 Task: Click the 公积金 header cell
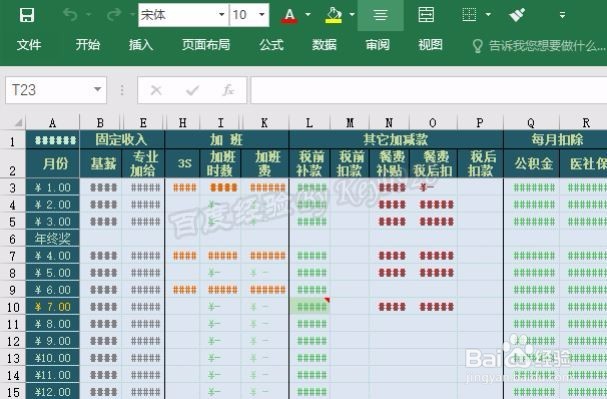532,163
